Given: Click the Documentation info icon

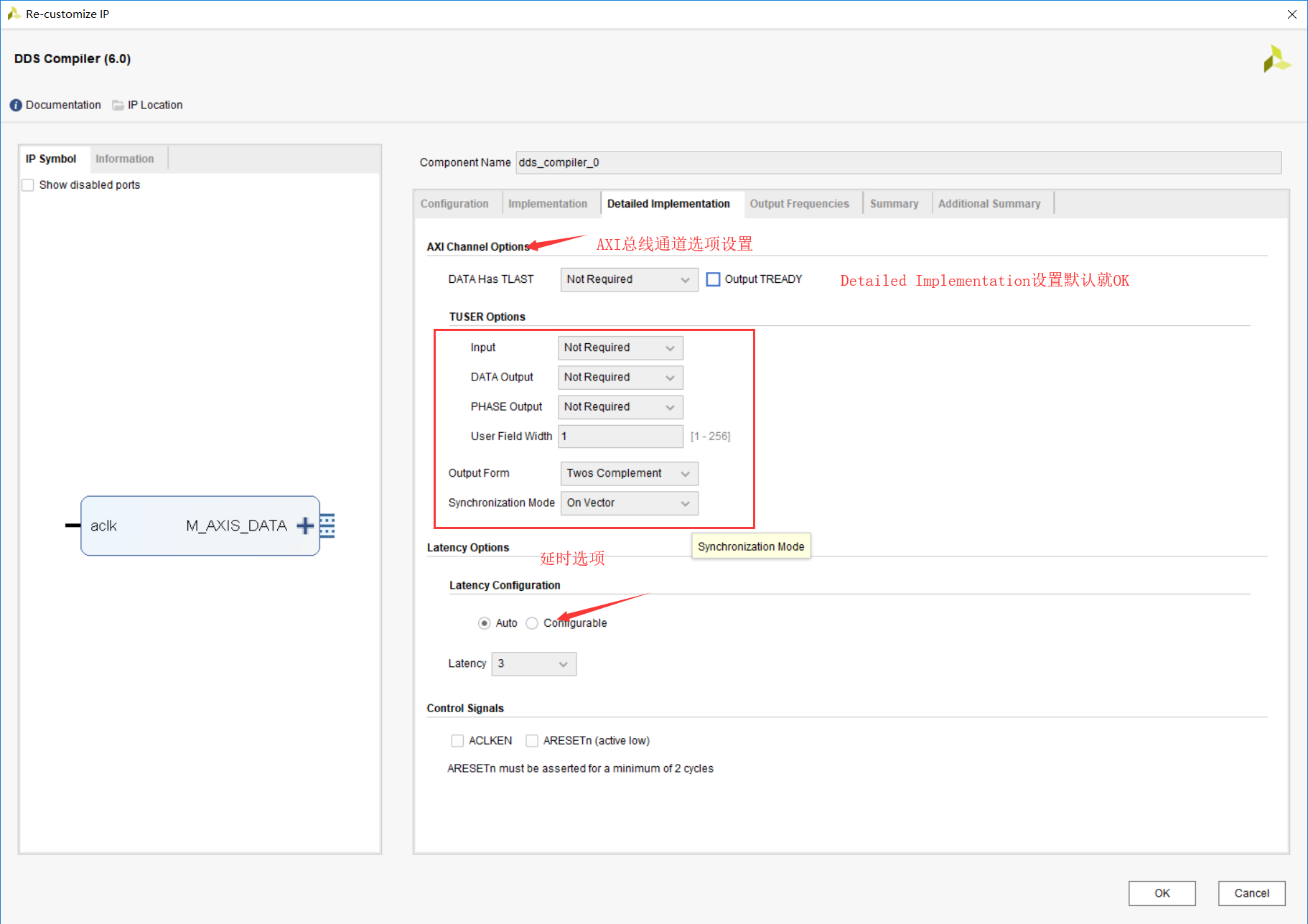Looking at the screenshot, I should click(16, 106).
